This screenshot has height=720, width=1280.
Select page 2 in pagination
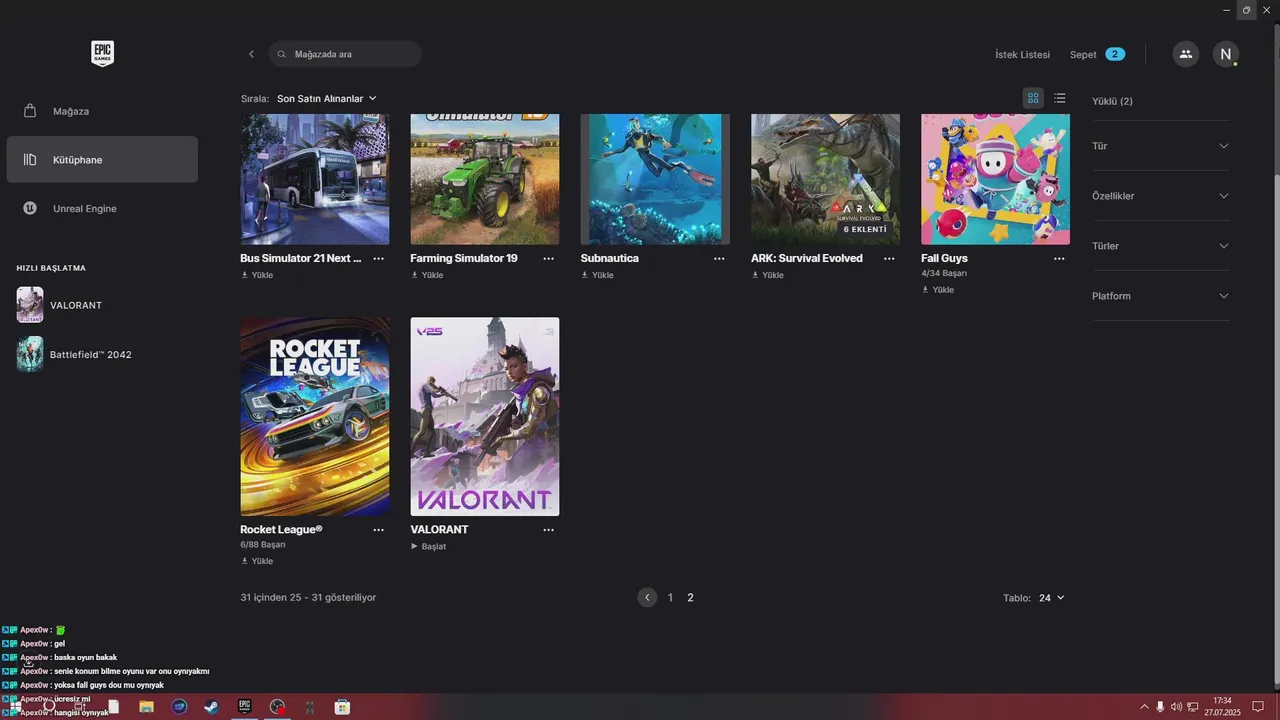tap(690, 597)
